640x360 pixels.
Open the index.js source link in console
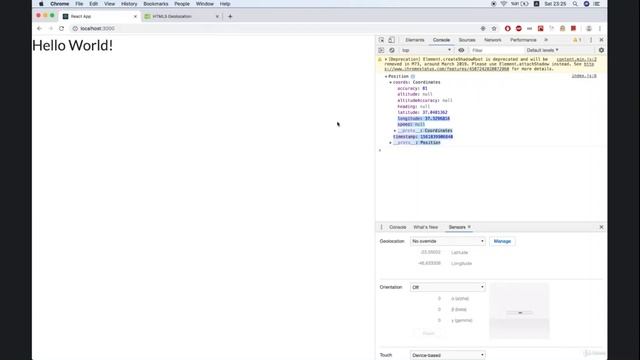[584, 76]
